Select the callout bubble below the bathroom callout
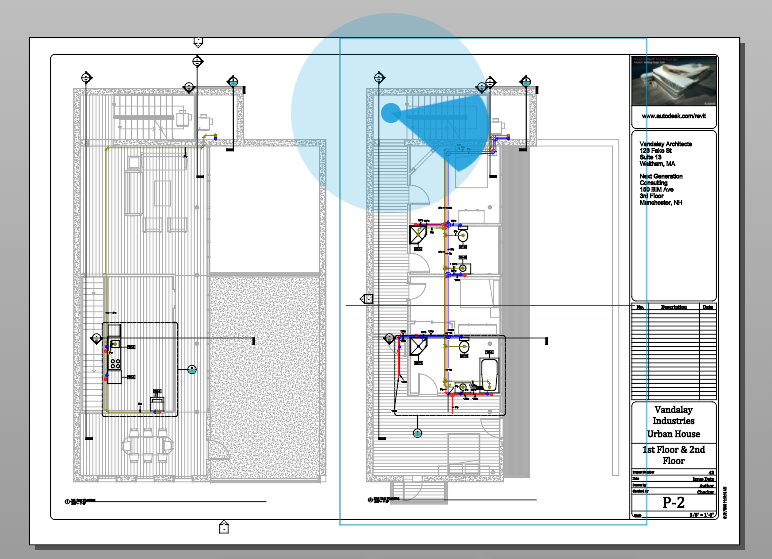The image size is (772, 559). (x=418, y=433)
